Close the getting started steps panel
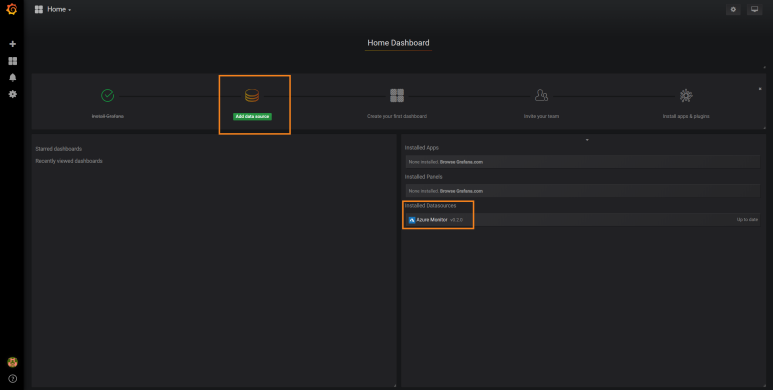This screenshot has height=390, width=773. click(760, 89)
